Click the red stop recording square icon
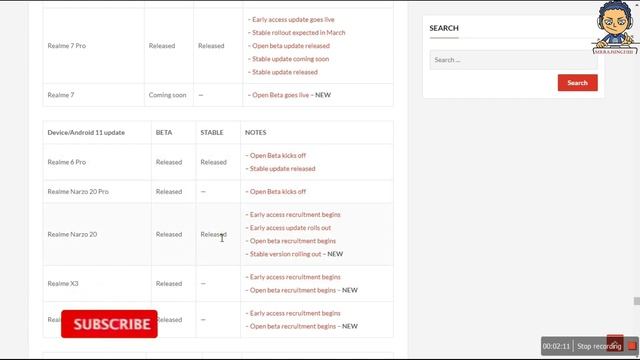The width and height of the screenshot is (640, 360). click(631, 346)
